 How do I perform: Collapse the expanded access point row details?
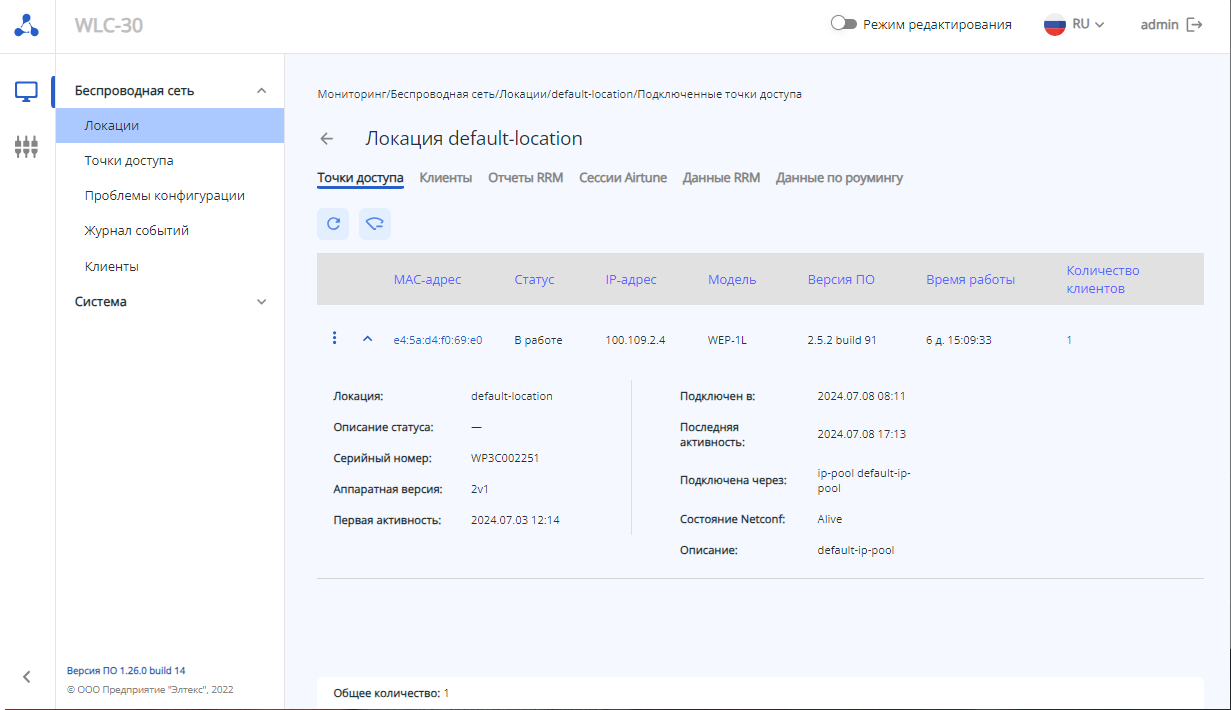pos(367,339)
